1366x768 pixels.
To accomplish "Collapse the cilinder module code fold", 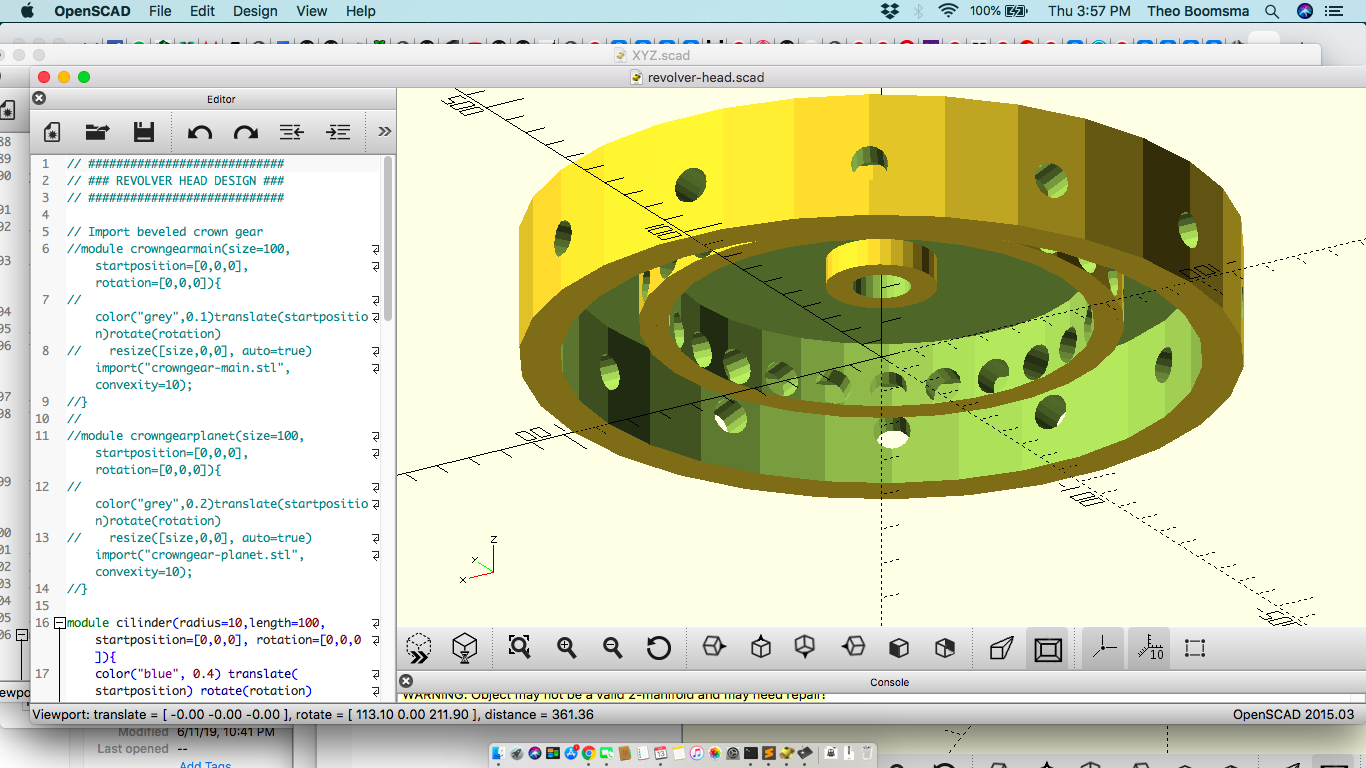I will [58, 622].
